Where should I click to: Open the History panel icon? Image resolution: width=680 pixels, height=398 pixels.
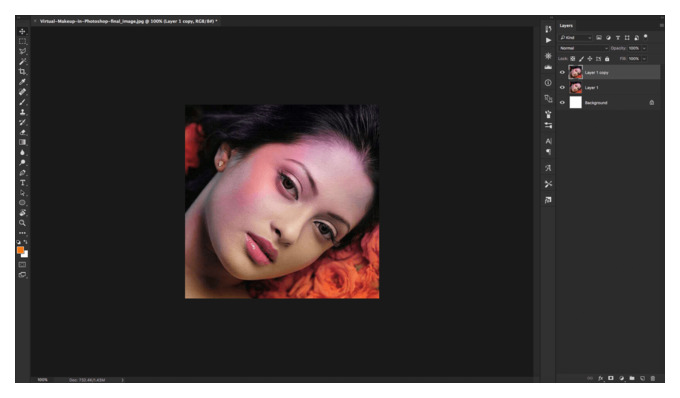(x=548, y=29)
